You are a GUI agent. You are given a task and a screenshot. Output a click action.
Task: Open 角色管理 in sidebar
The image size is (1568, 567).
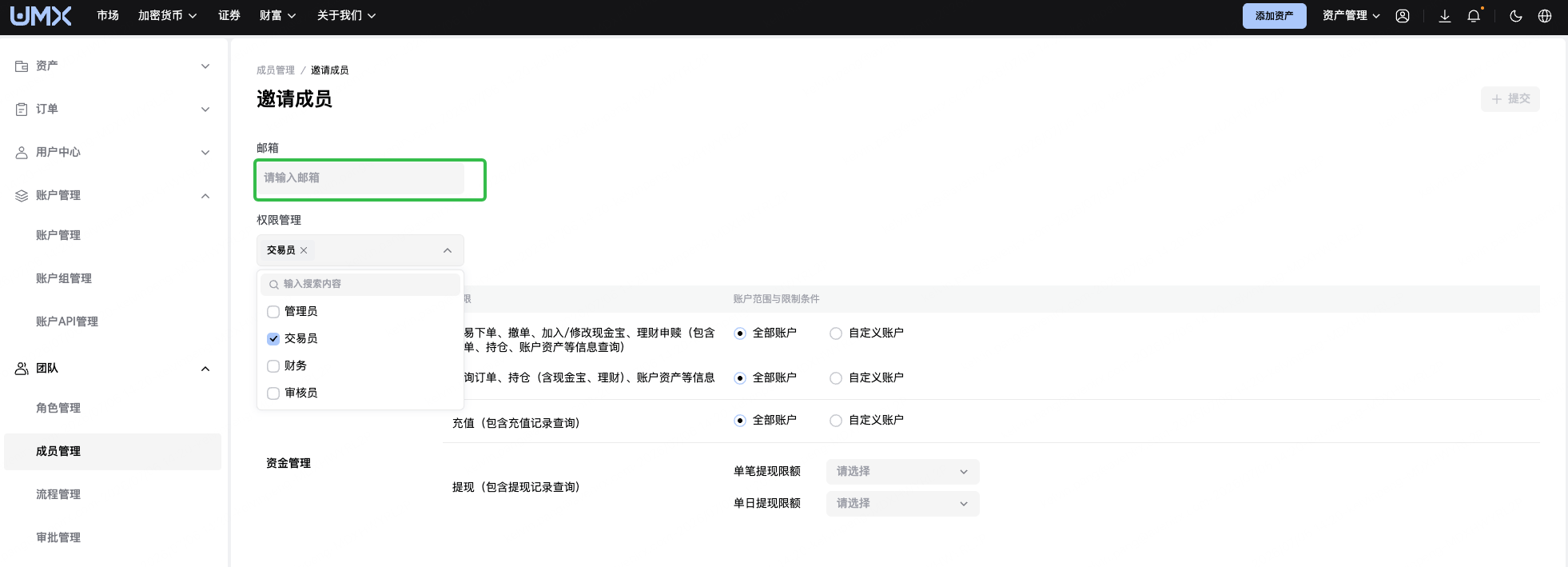(x=58, y=408)
